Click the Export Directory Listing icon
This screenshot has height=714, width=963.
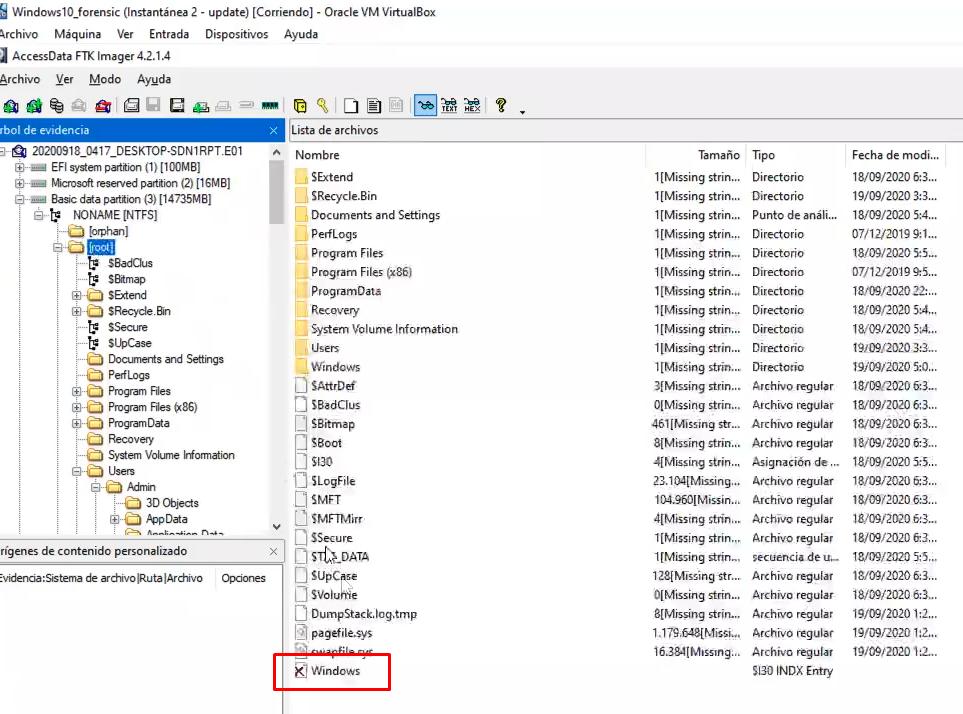(x=396, y=106)
